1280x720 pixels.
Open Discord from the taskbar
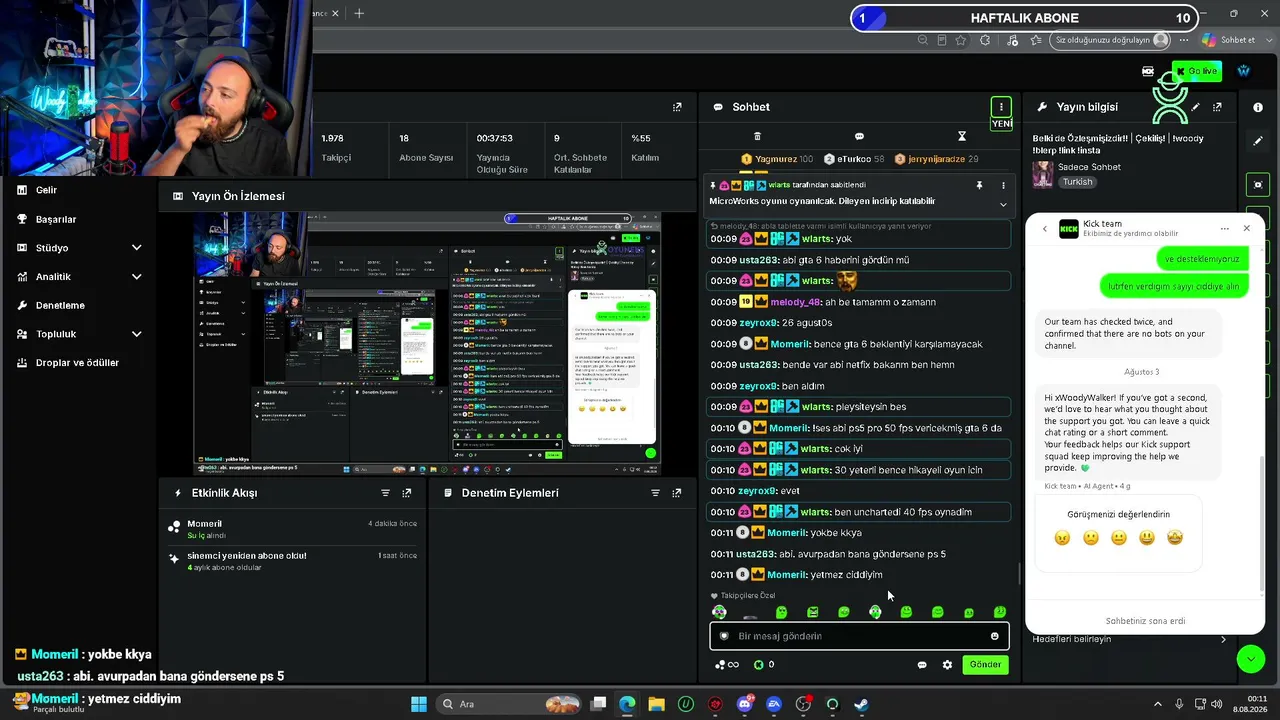pyautogui.click(x=744, y=704)
